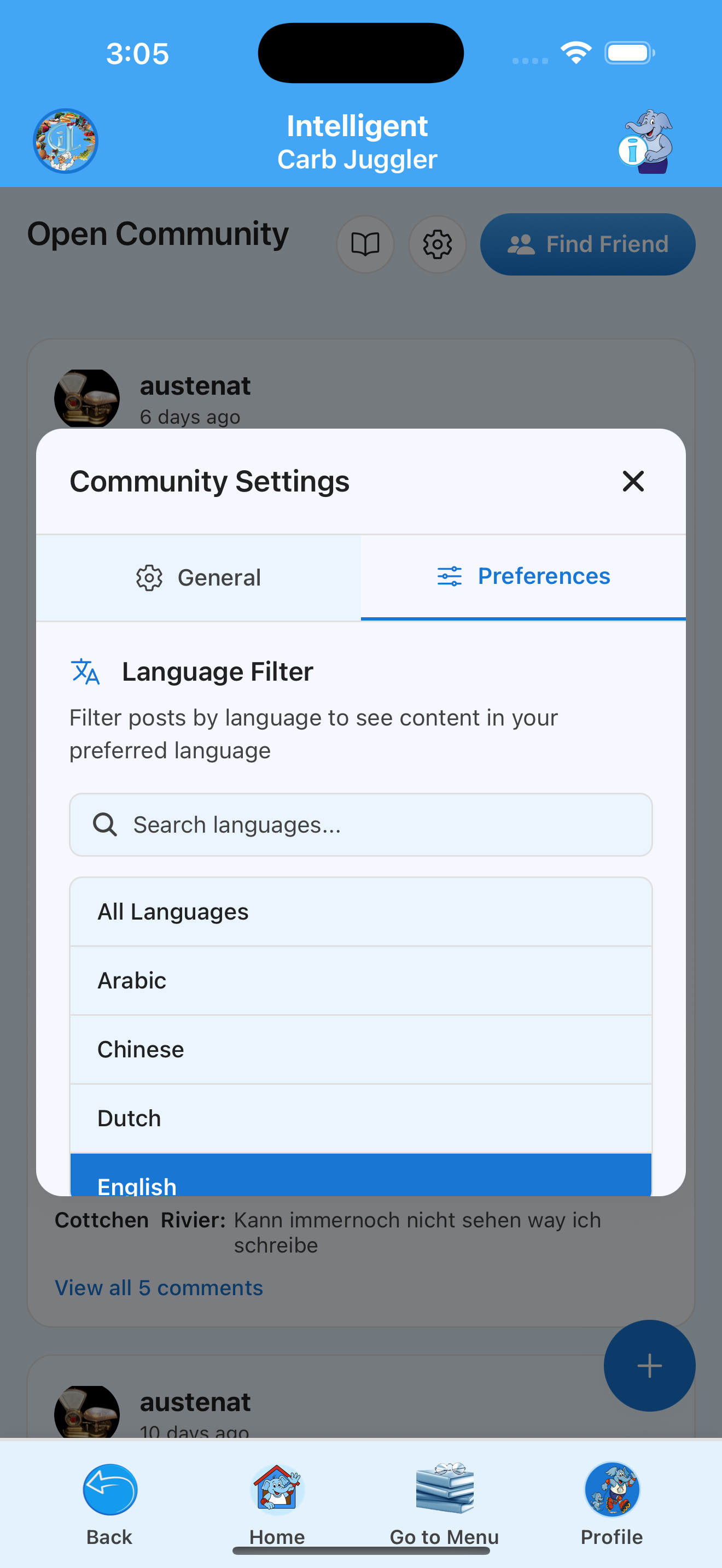Image resolution: width=722 pixels, height=1568 pixels.
Task: Tap the Back arrow icon
Action: point(109,1489)
